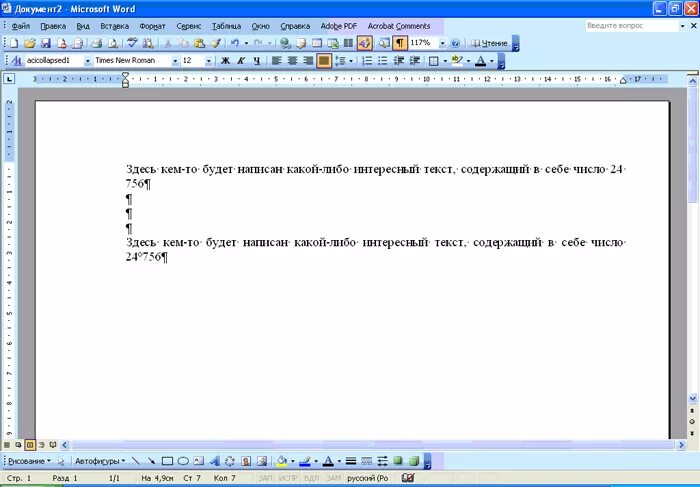This screenshot has width=700, height=487.
Task: Save the document with the diskette icon
Action: 46,43
